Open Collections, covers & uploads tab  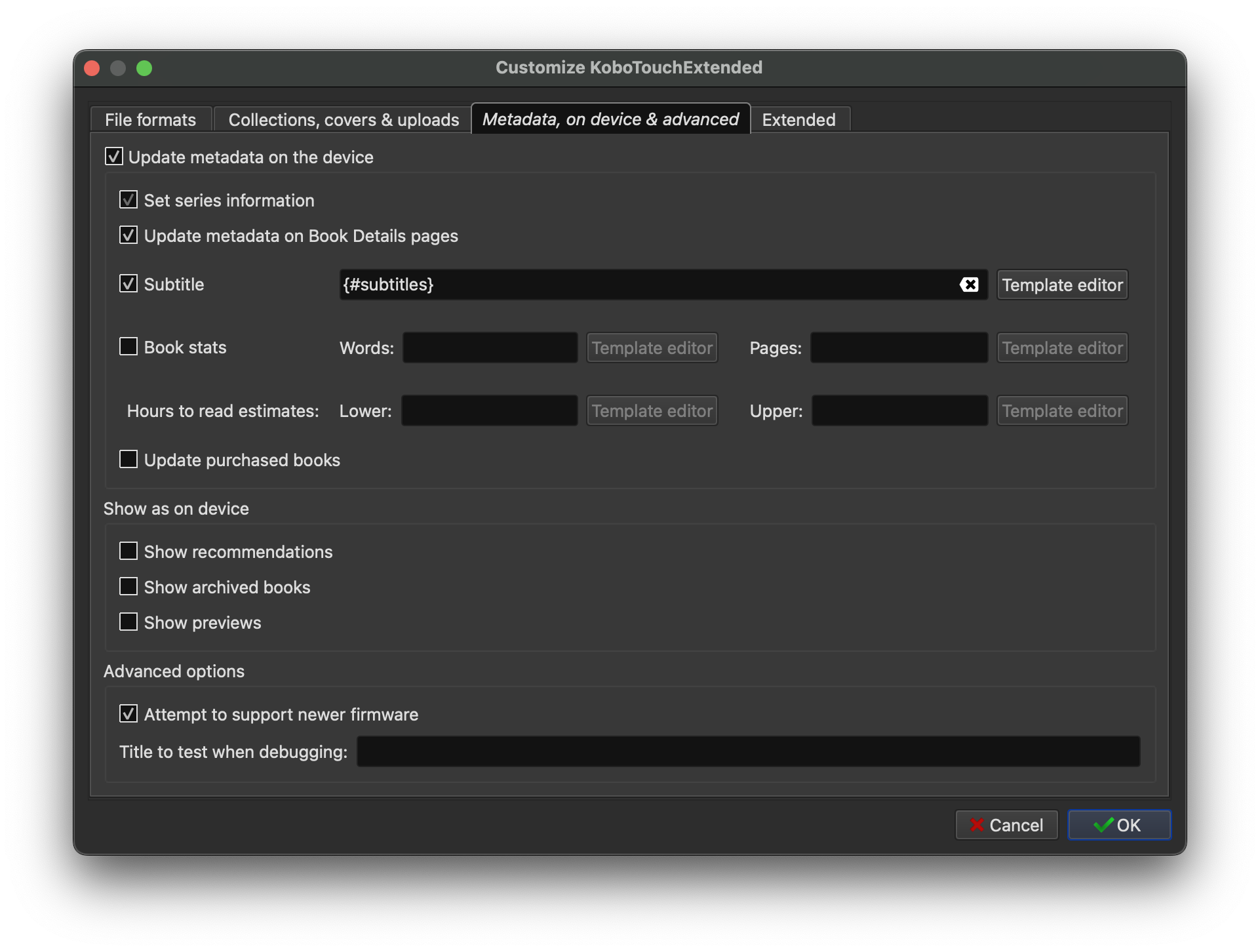pos(344,120)
